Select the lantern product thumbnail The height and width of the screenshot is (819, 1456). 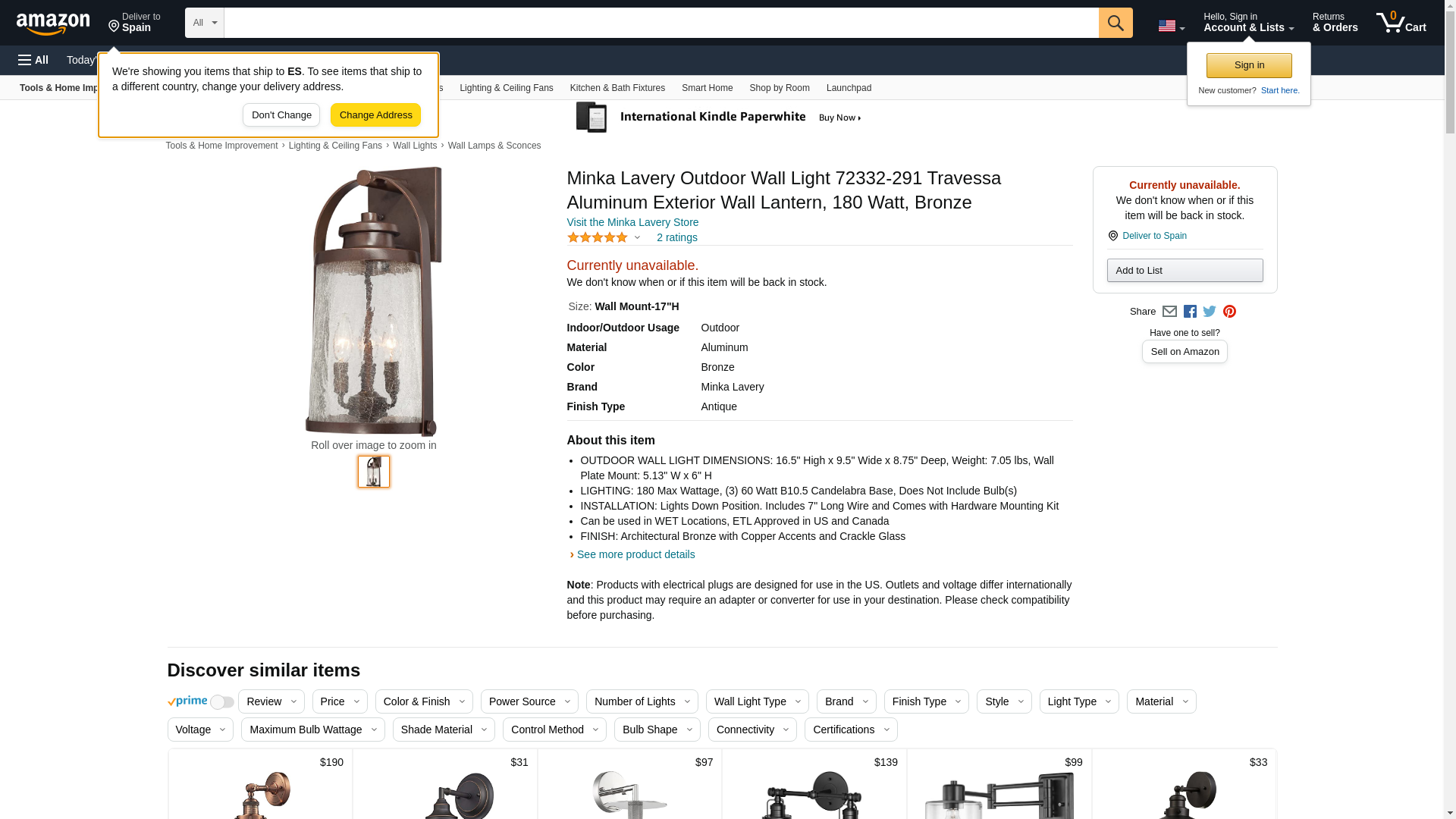pyautogui.click(x=374, y=472)
